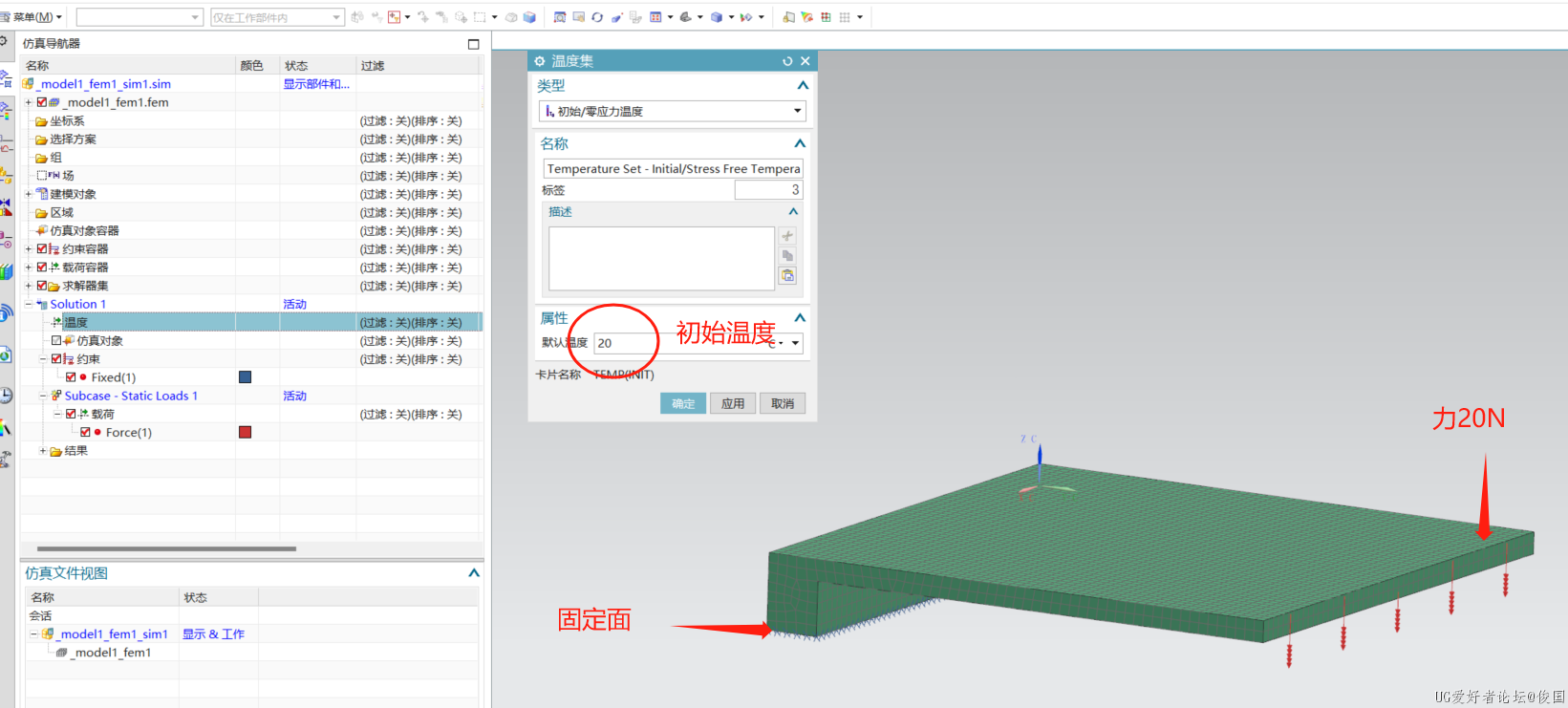Click the blue 3D box toolbar icon
The width and height of the screenshot is (1568, 708).
click(x=529, y=17)
